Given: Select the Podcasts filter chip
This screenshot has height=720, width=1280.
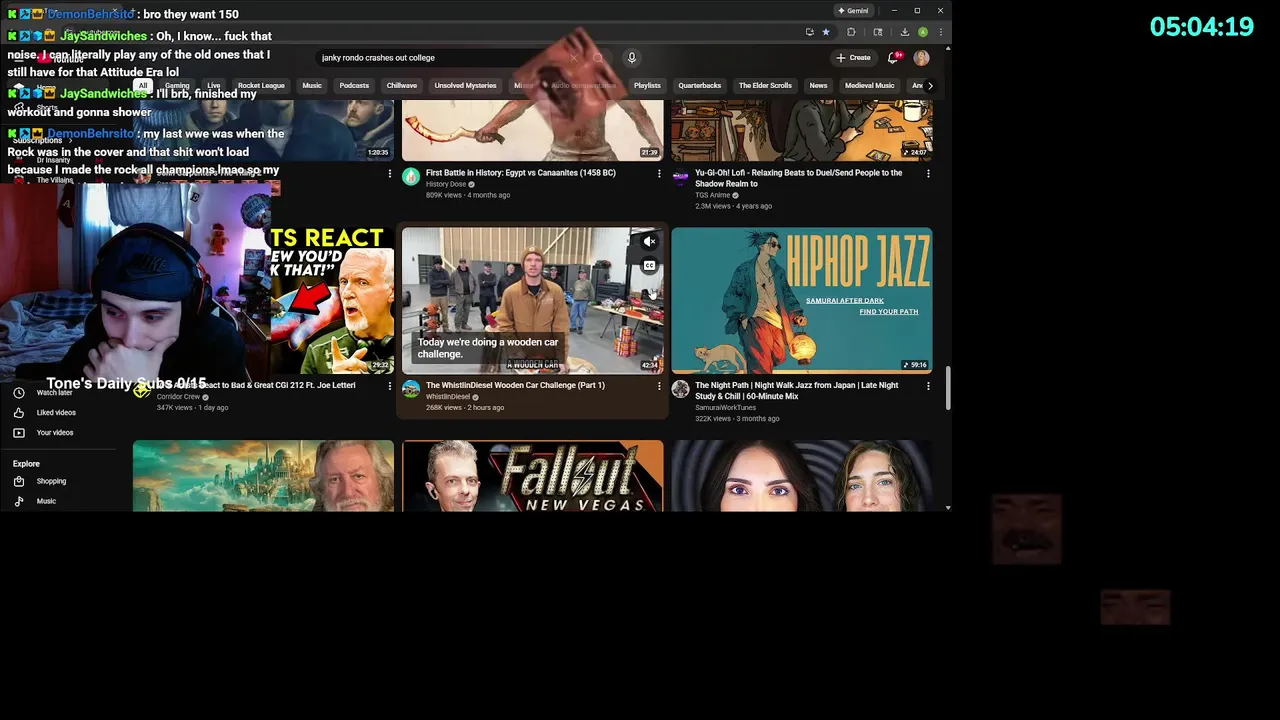Looking at the screenshot, I should 354,86.
